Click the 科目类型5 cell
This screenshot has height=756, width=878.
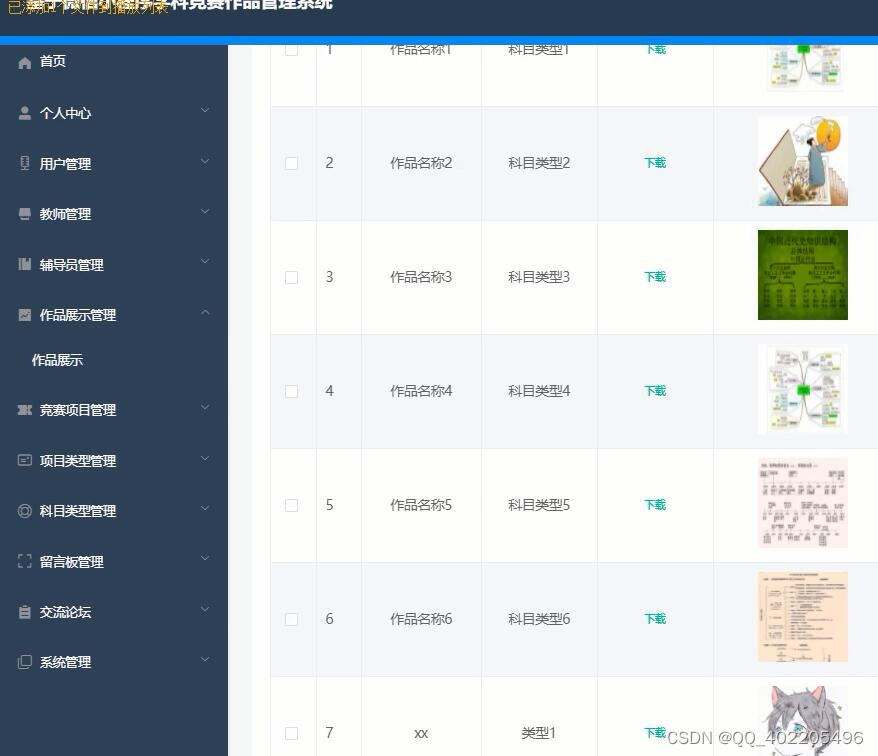tap(539, 505)
